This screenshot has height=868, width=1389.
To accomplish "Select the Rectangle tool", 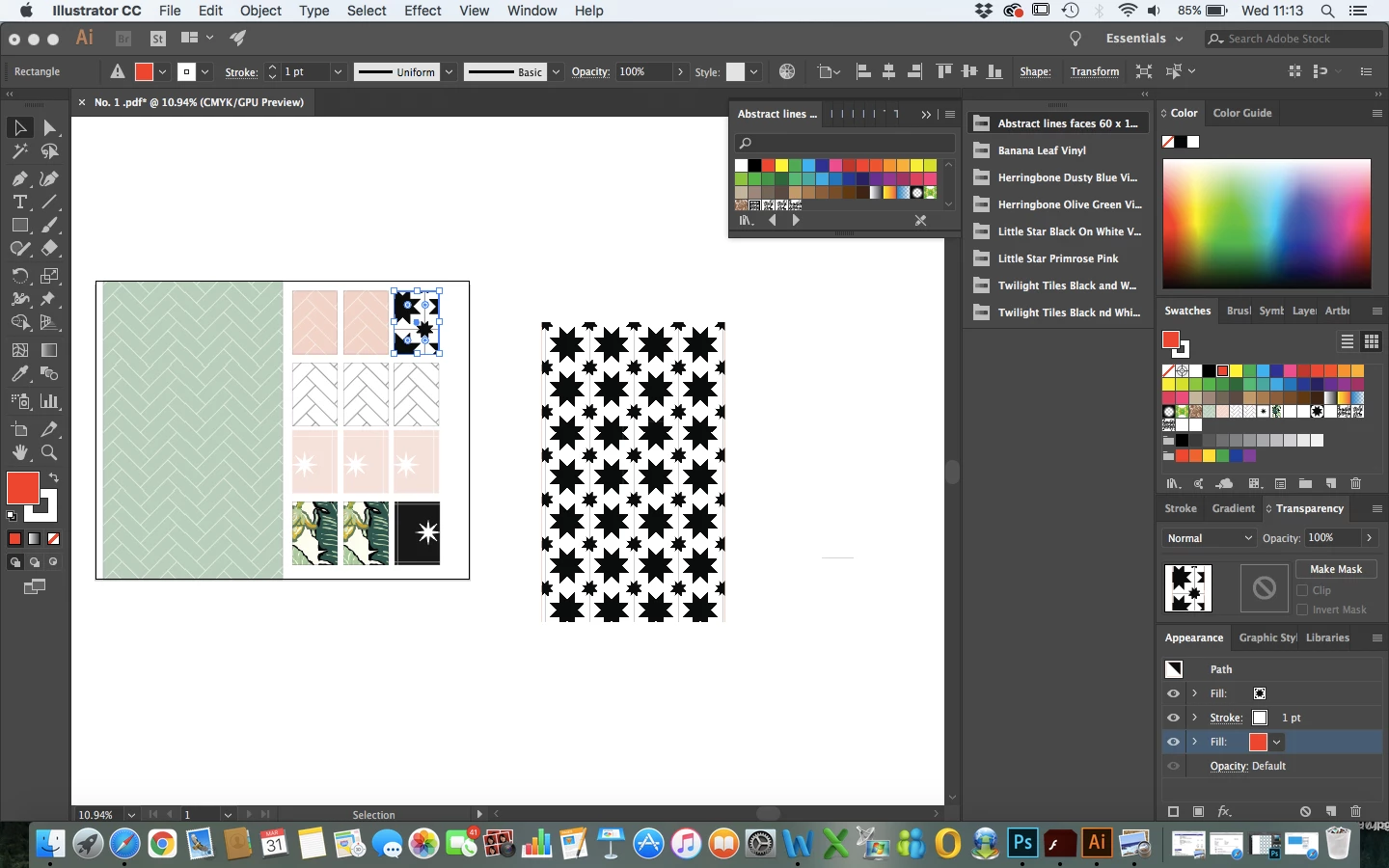I will point(19,225).
